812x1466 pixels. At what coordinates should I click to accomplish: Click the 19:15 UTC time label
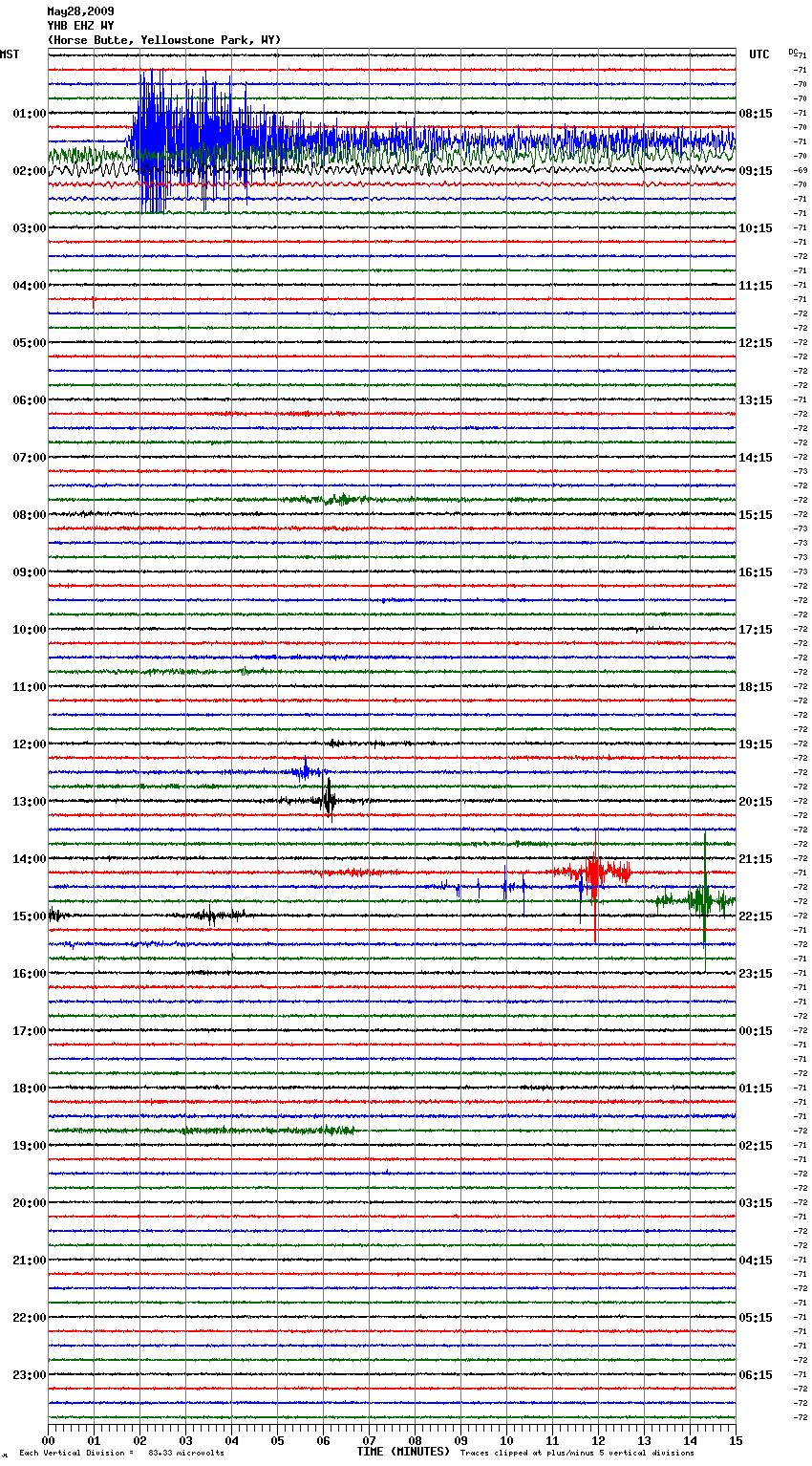click(756, 744)
